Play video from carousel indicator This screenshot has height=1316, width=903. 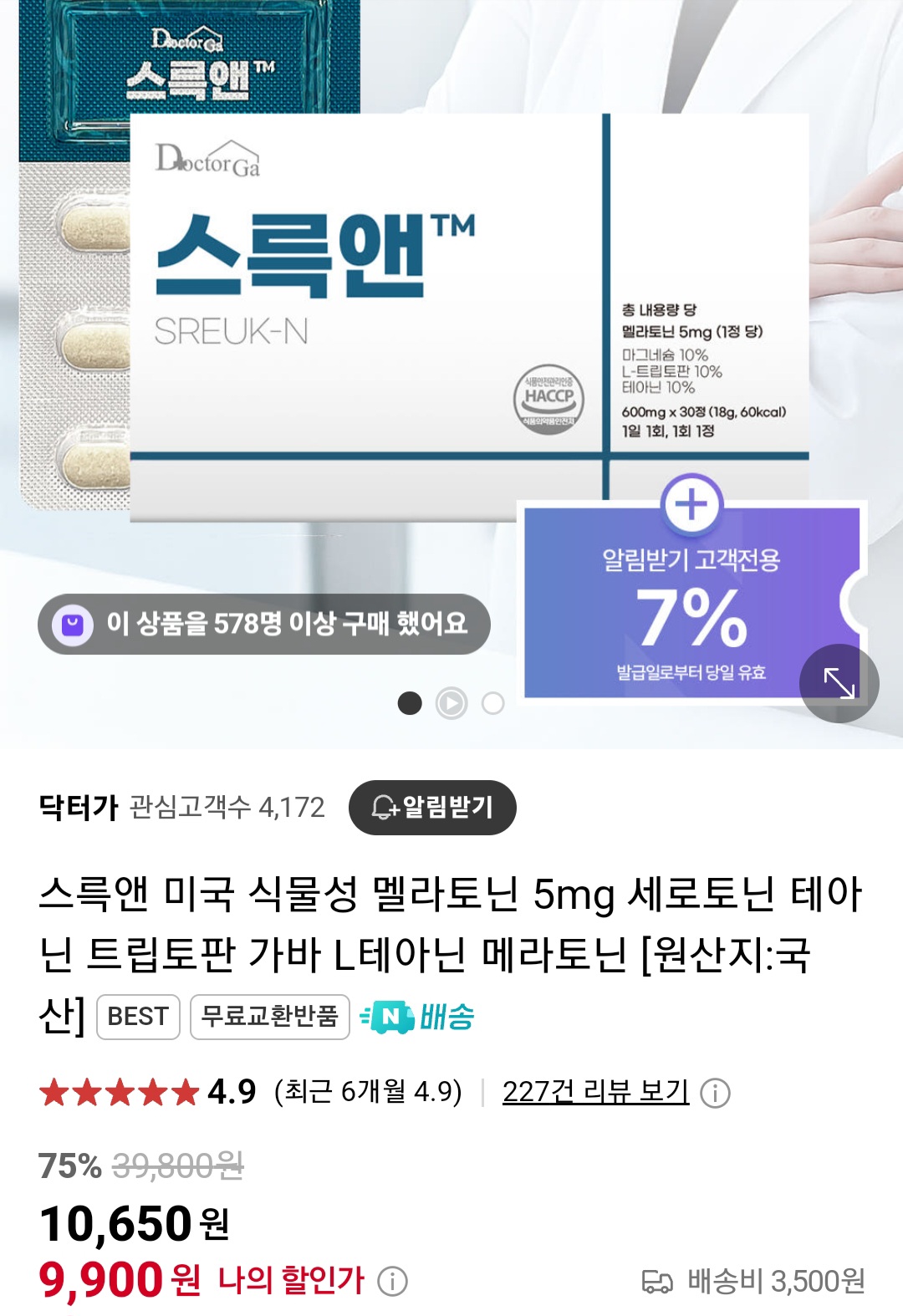(x=451, y=703)
